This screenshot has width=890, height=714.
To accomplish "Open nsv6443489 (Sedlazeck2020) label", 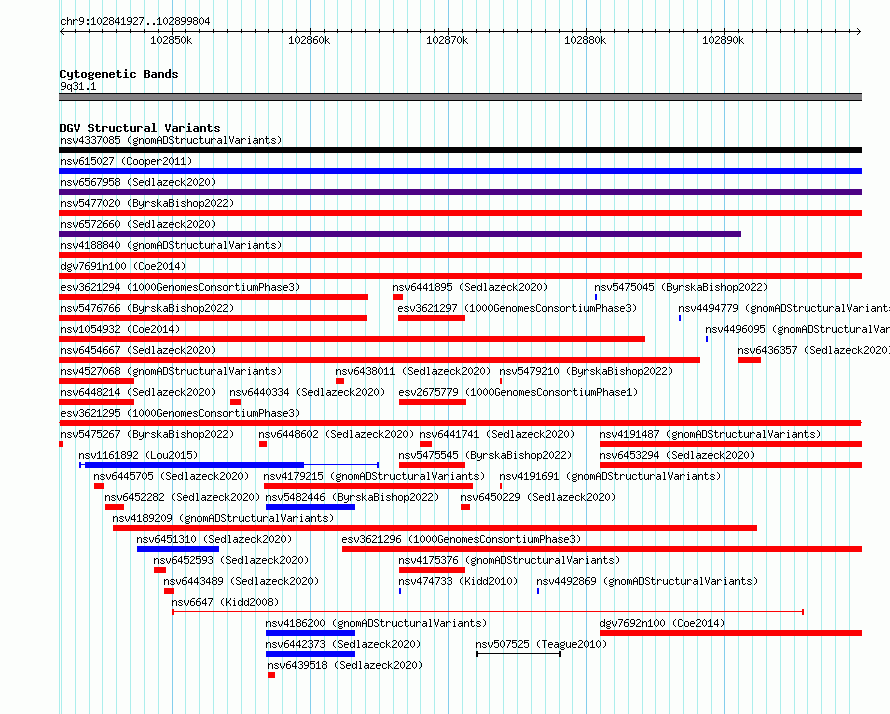I will [241, 581].
